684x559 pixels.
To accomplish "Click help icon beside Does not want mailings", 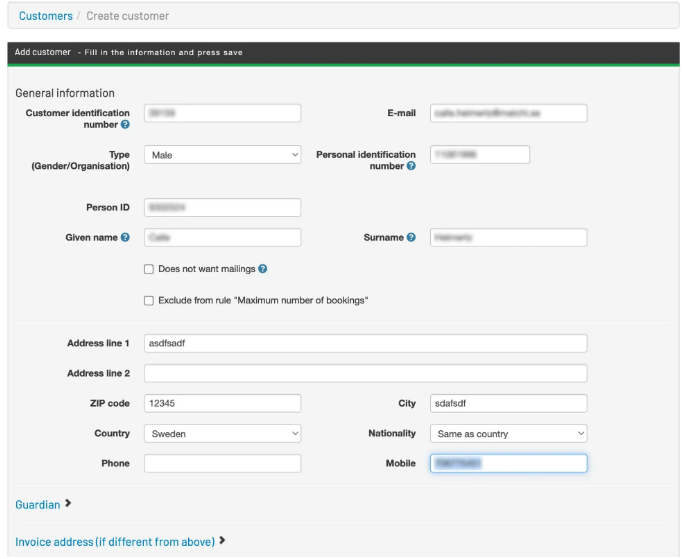I will point(263,269).
